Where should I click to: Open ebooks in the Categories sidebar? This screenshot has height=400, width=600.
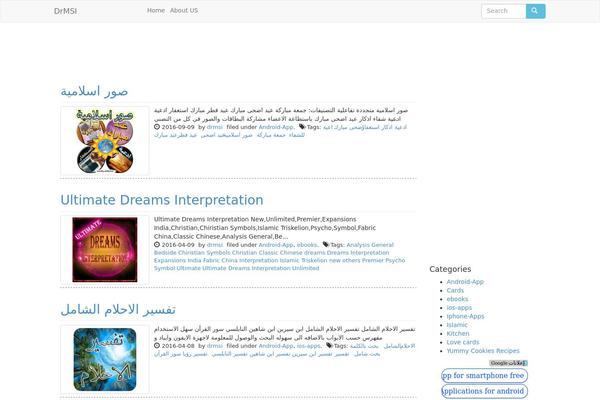[457, 299]
